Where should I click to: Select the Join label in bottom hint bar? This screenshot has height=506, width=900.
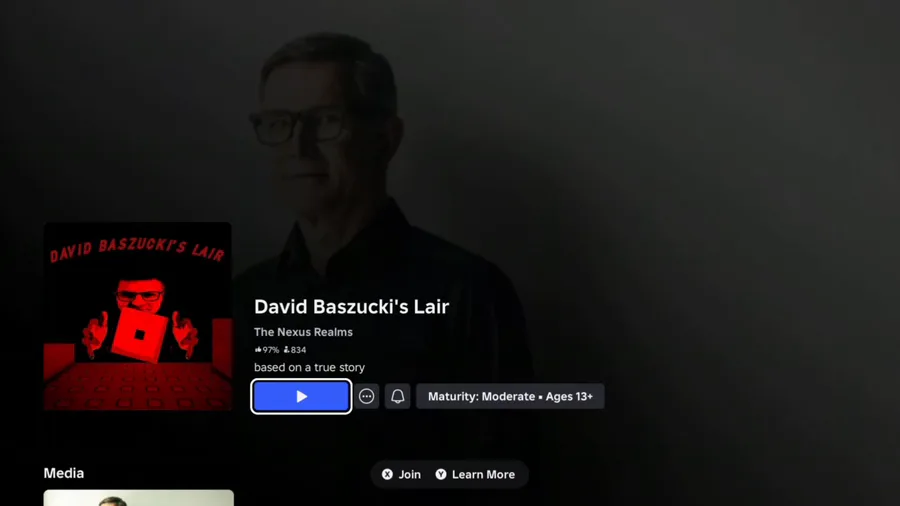[x=410, y=474]
